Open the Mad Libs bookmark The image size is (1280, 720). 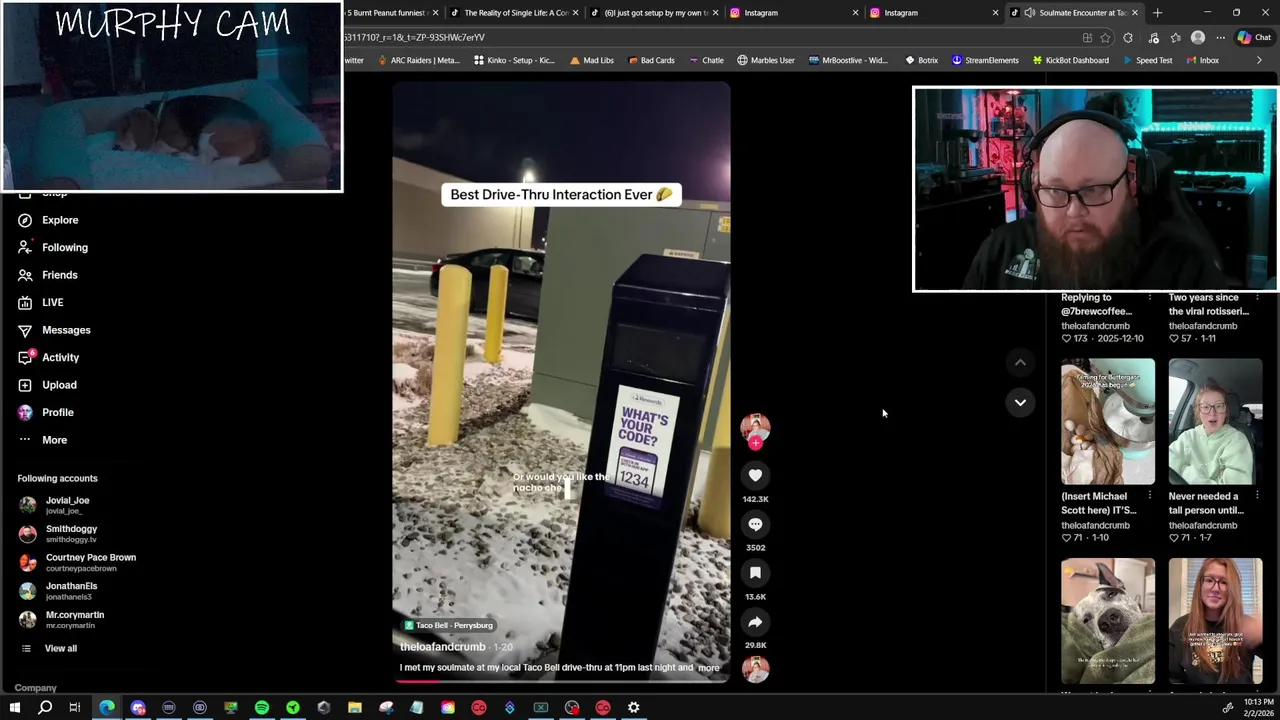(x=591, y=60)
